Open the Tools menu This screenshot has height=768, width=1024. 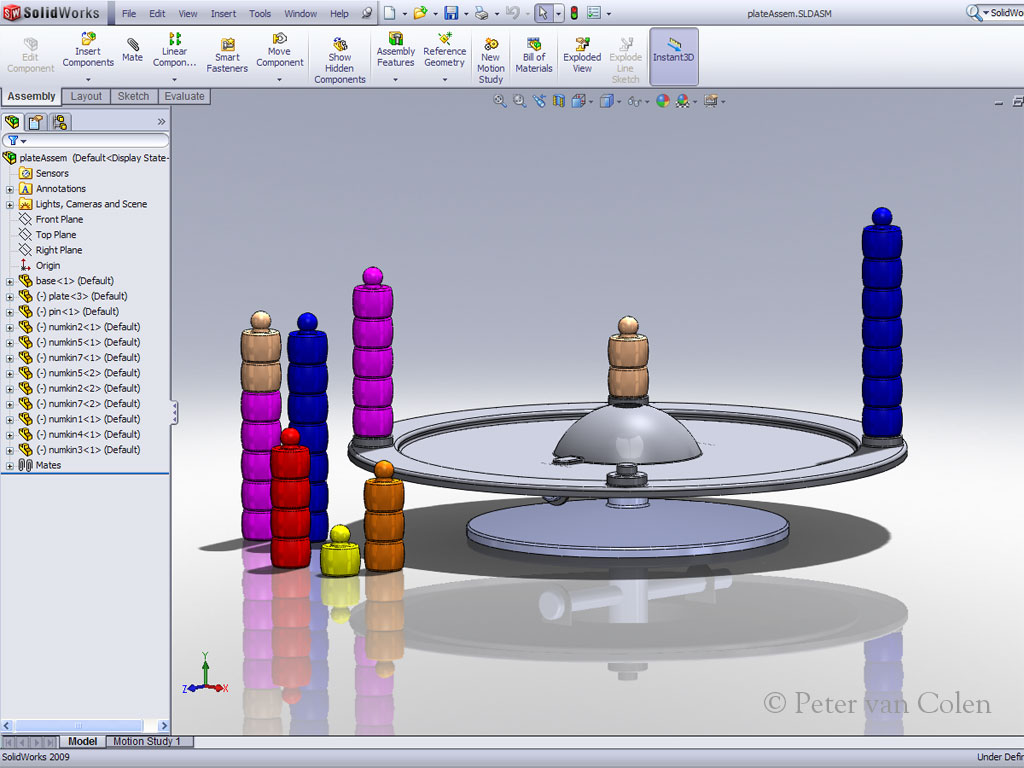(260, 14)
